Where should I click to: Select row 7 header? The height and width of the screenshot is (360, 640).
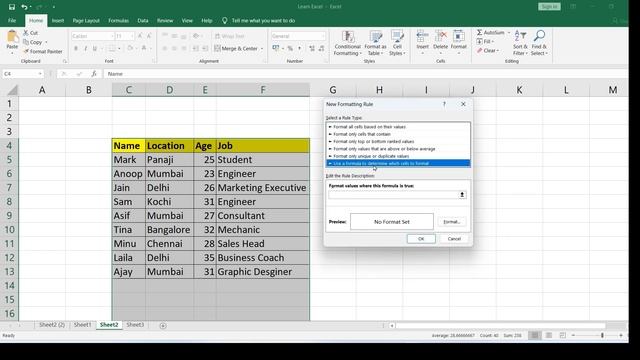9,188
